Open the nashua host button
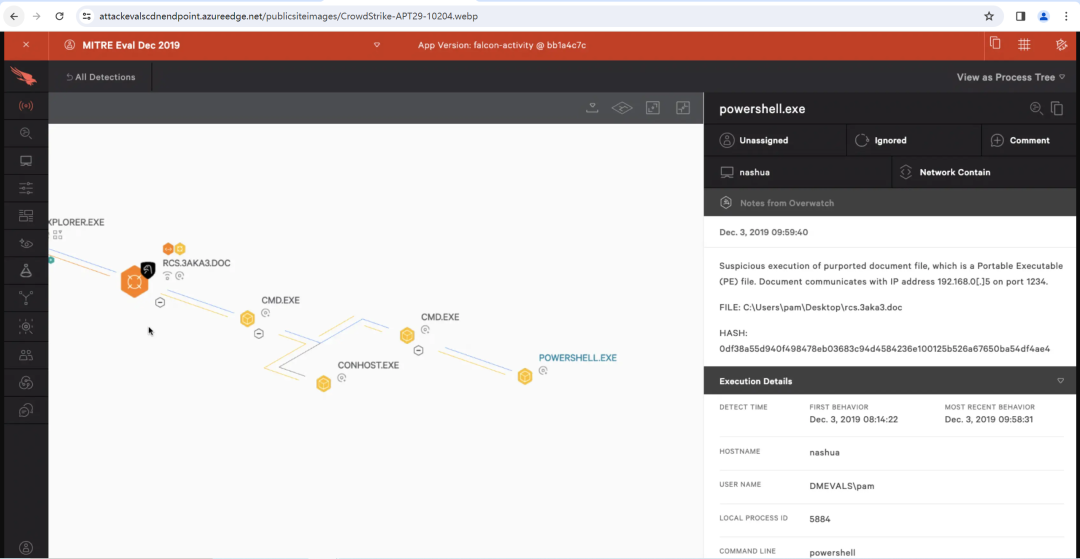The width and height of the screenshot is (1080, 559). point(798,172)
